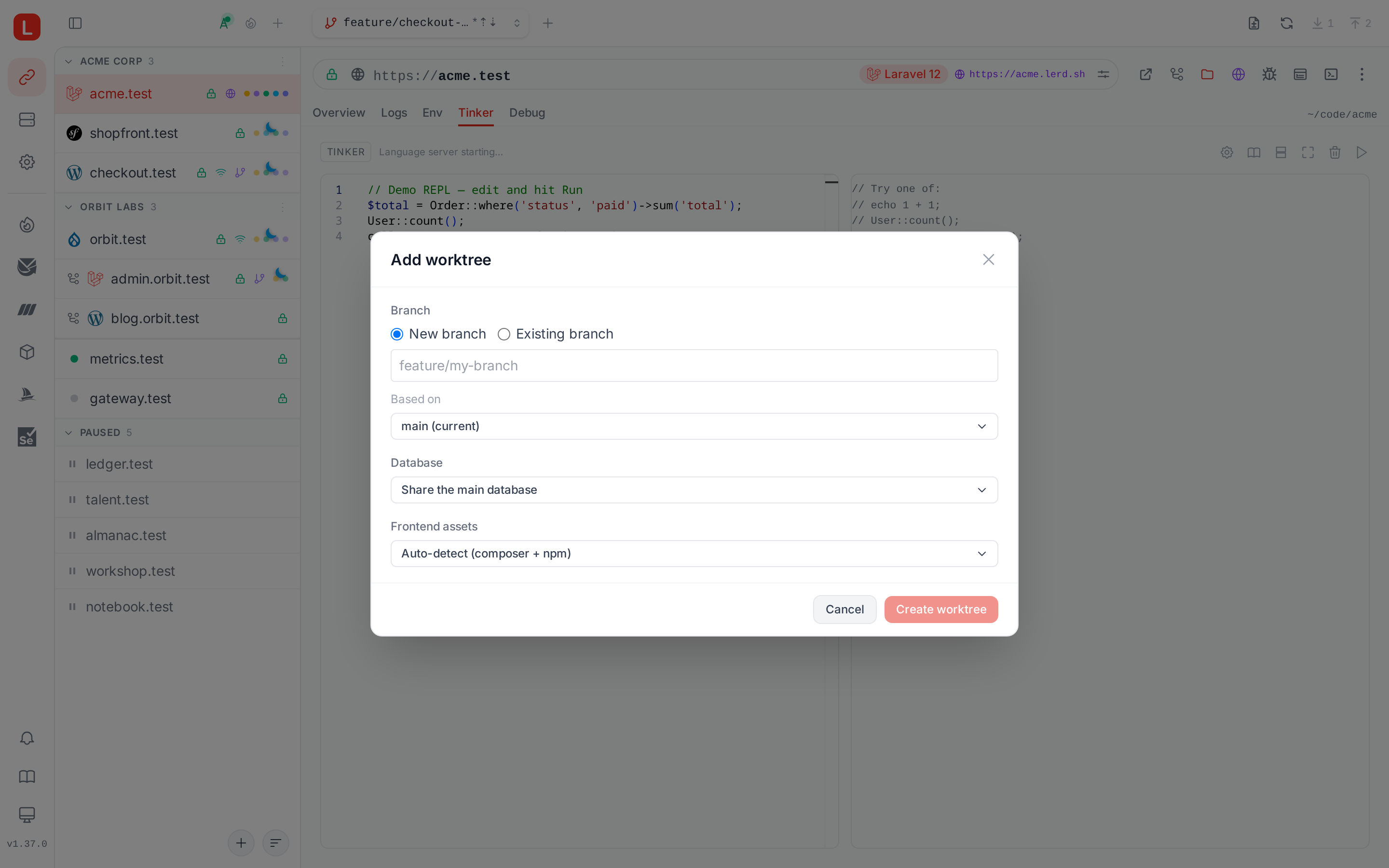Toggle the sidebar panel icon
The width and height of the screenshot is (1389, 868).
point(75,23)
